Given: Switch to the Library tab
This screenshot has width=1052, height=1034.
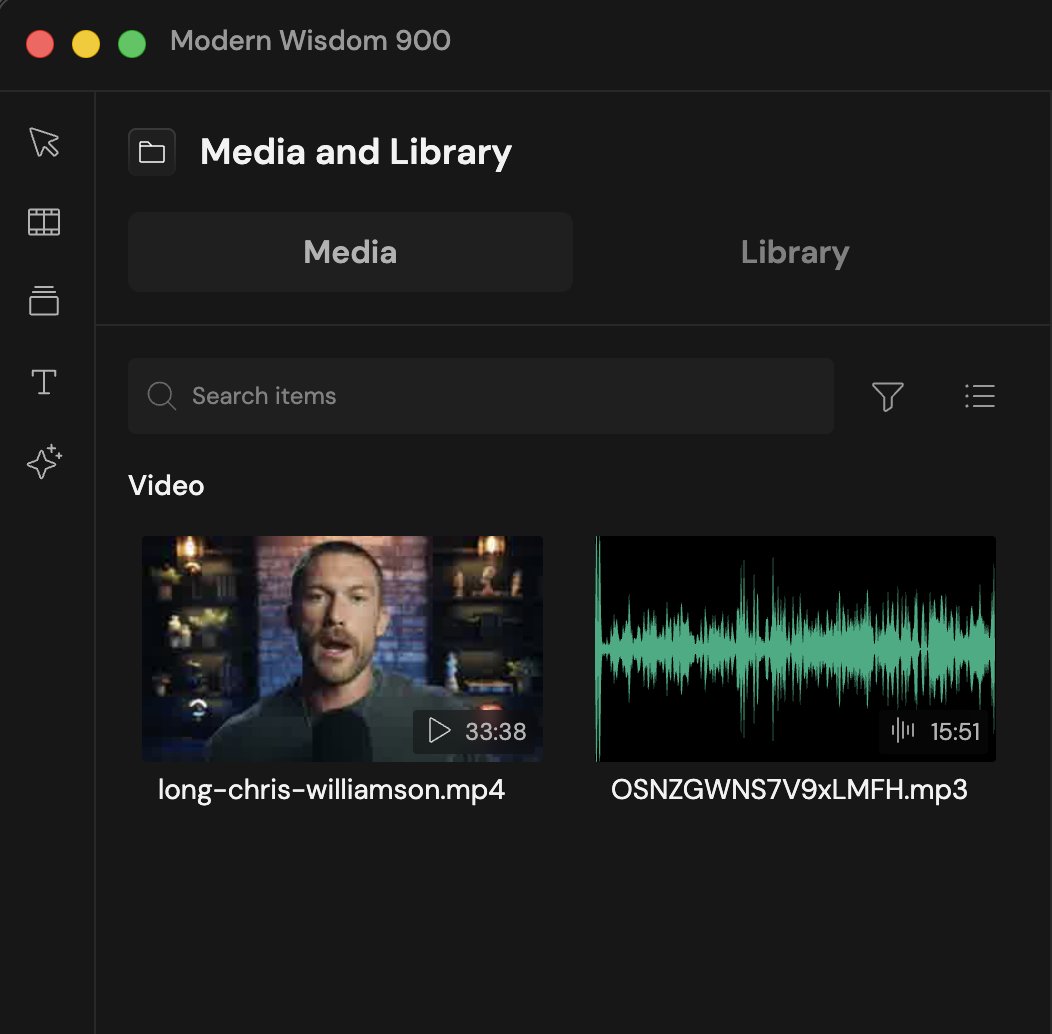Looking at the screenshot, I should tap(794, 252).
